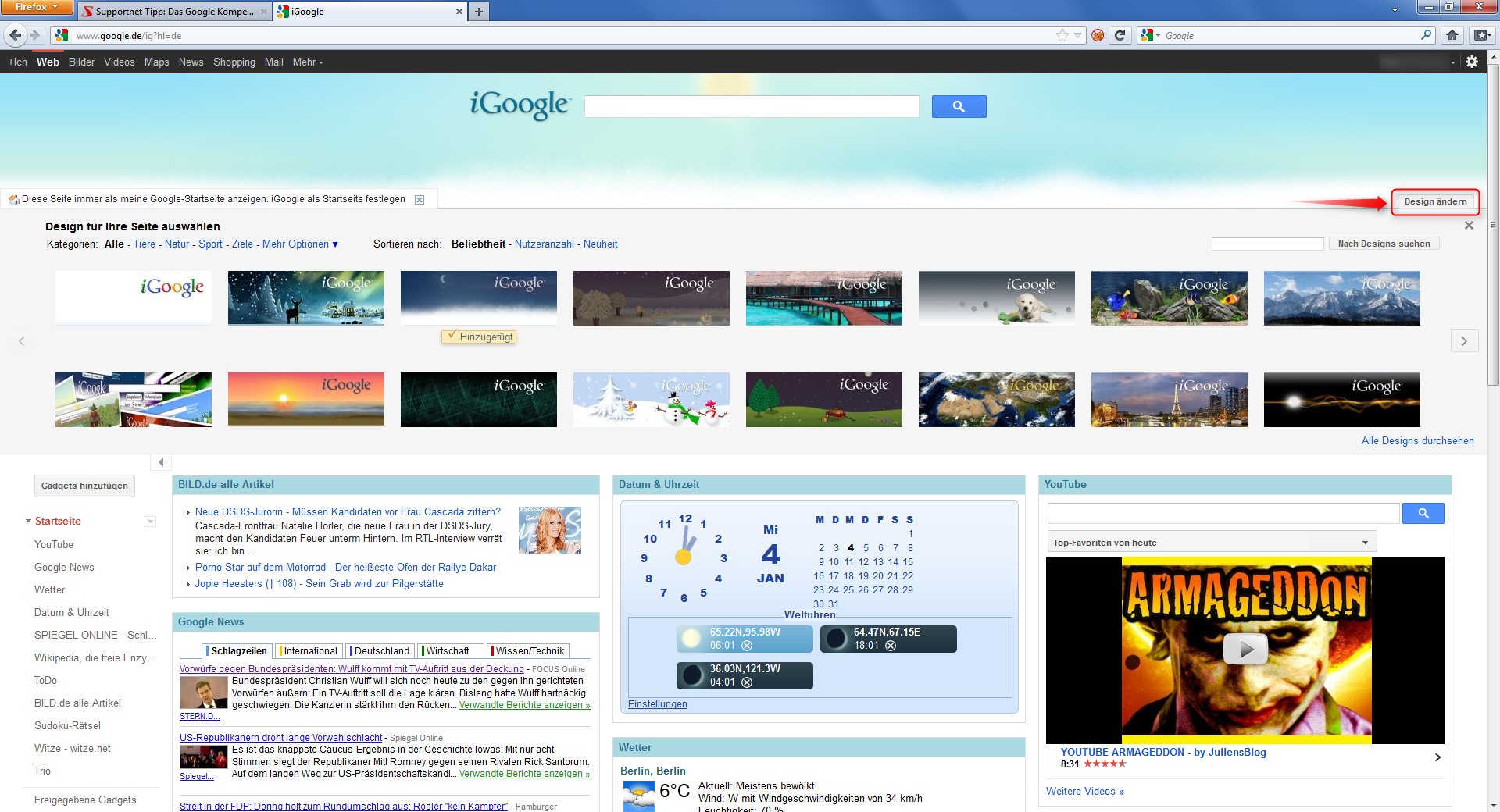The width and height of the screenshot is (1500, 812).
Task: Click the right arrow to see more designs
Action: (x=1465, y=341)
